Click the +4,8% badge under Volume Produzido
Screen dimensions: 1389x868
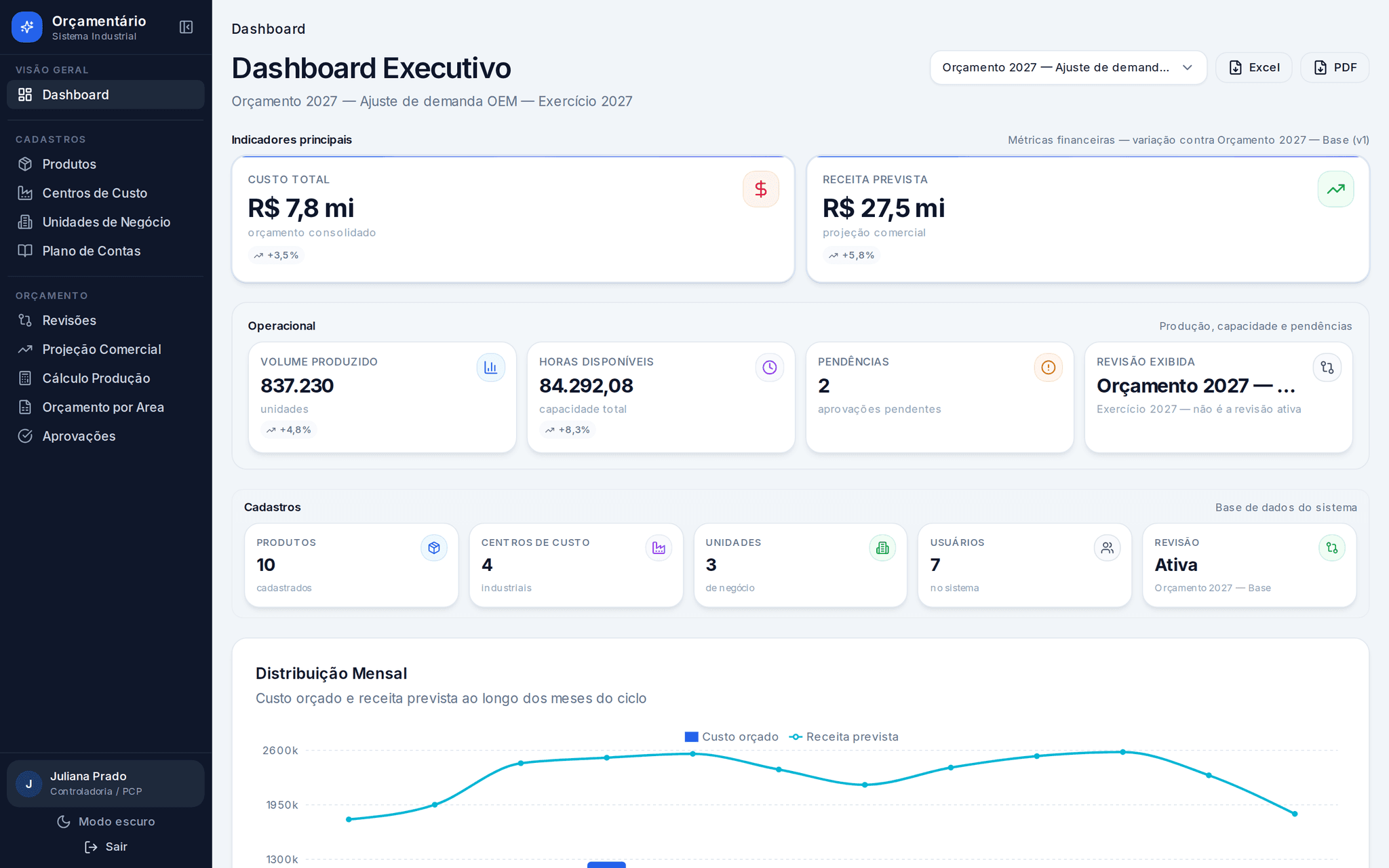coord(289,429)
